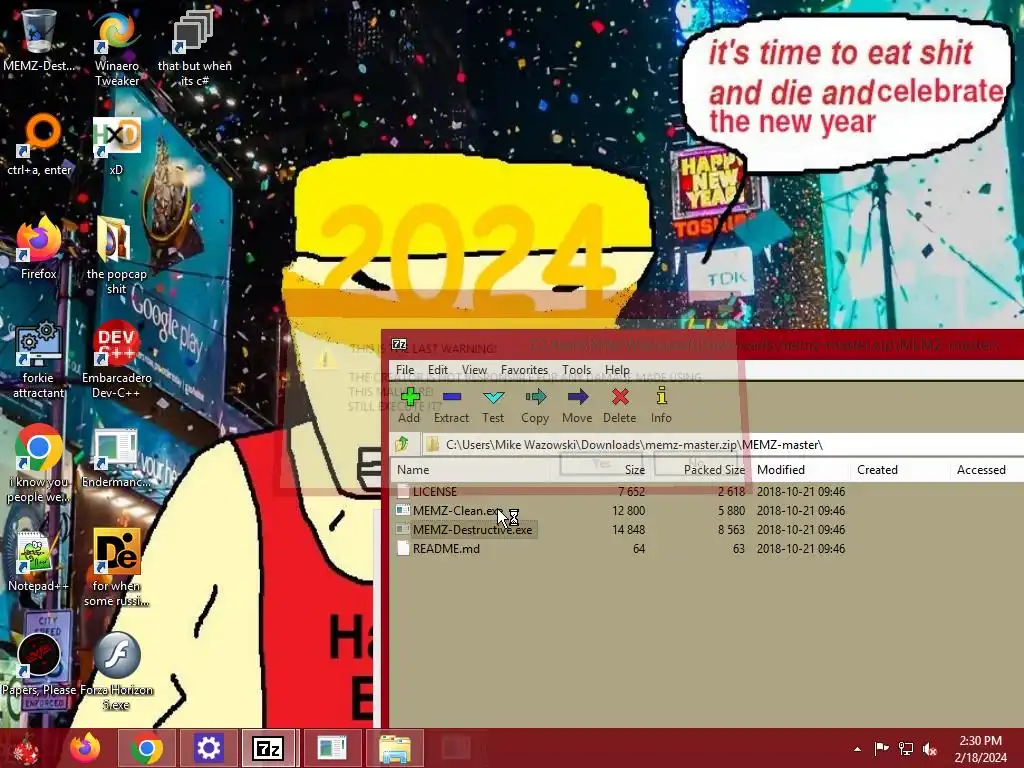Select 'forkie attractant' desktop shortcut

(x=39, y=360)
